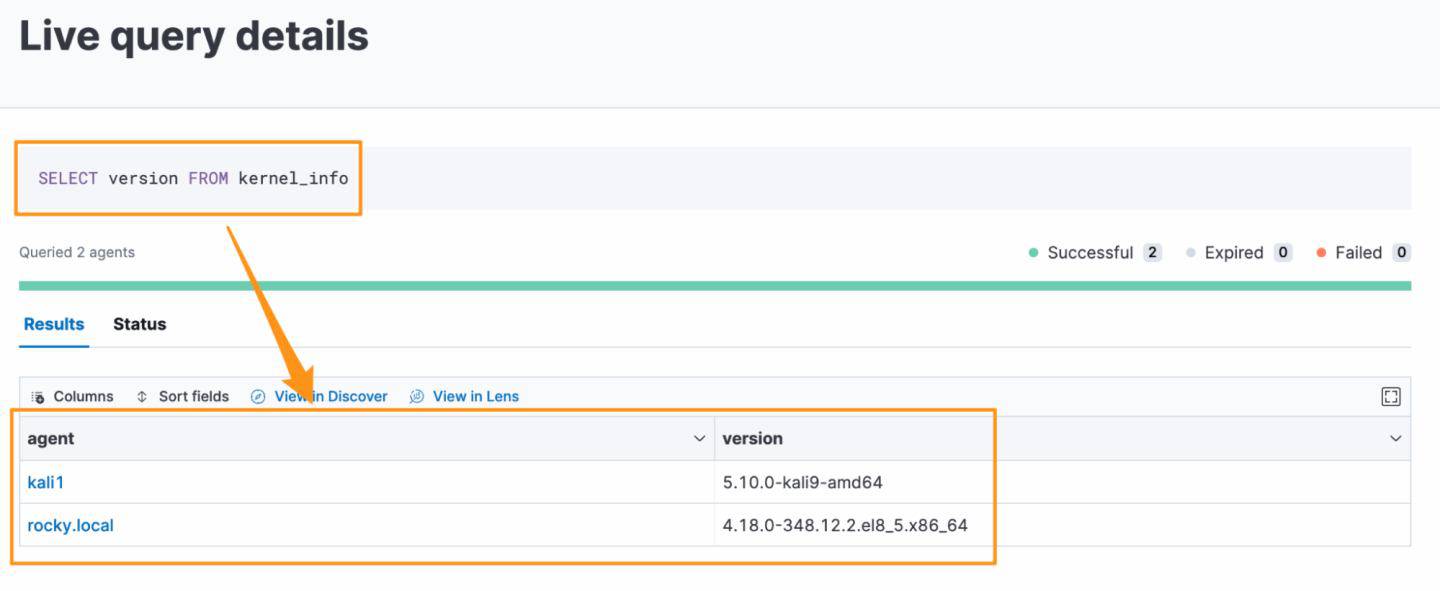Click the Successful count badge
Viewport: 1440px width, 591px height.
[x=1152, y=253]
